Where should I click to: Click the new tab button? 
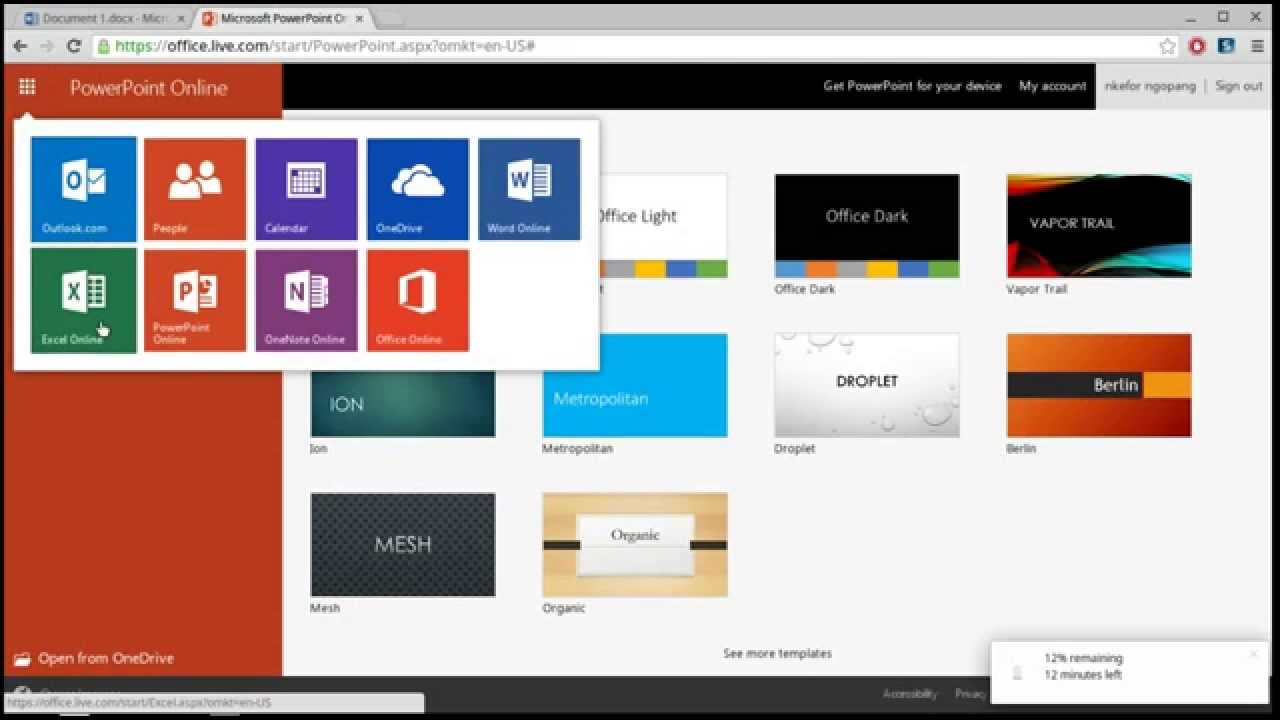click(x=388, y=18)
